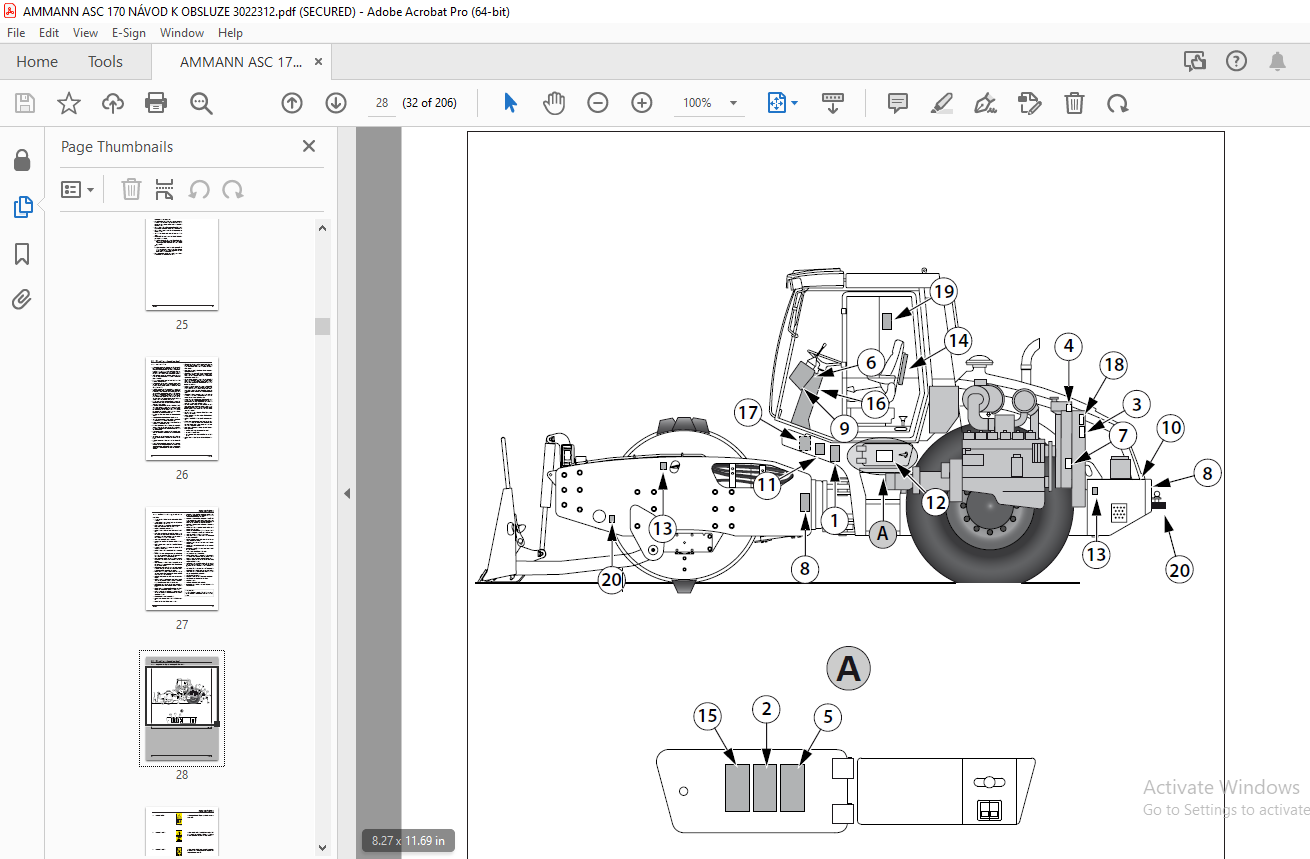Open the Help menu
Screen dimensions: 1310x859
(x=230, y=32)
